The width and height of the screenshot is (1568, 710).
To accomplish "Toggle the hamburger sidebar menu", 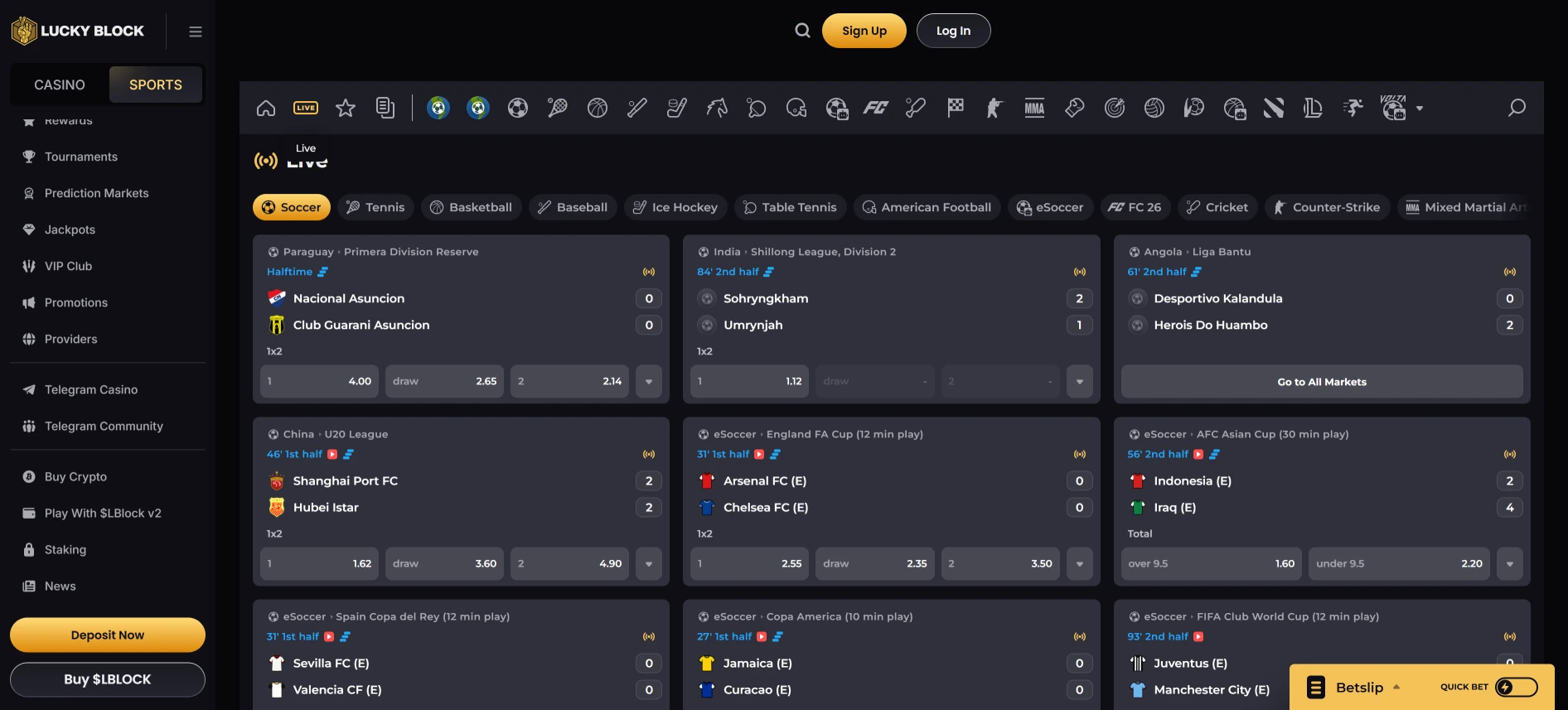I will point(196,31).
